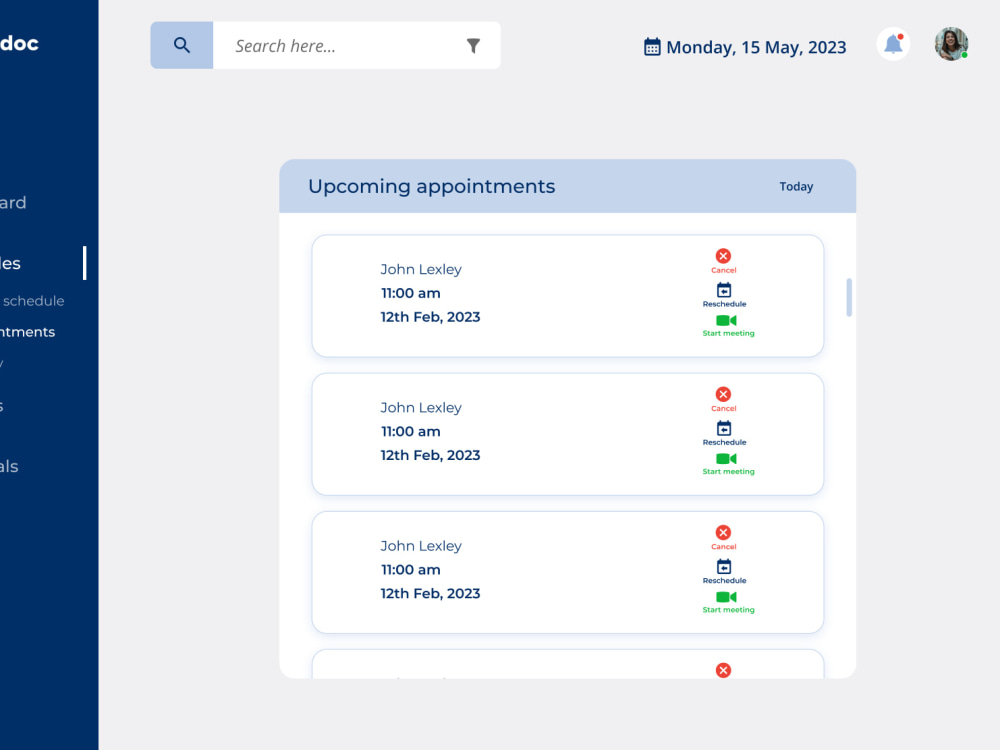Screen dimensions: 1000x750
Task: Click '12th Feb, 2023' on the third card
Action: pos(430,594)
